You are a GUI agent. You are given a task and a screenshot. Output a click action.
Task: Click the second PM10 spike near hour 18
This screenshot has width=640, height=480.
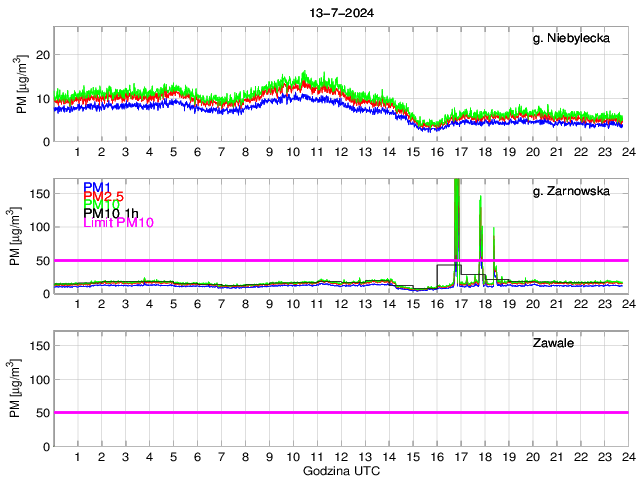(x=481, y=198)
